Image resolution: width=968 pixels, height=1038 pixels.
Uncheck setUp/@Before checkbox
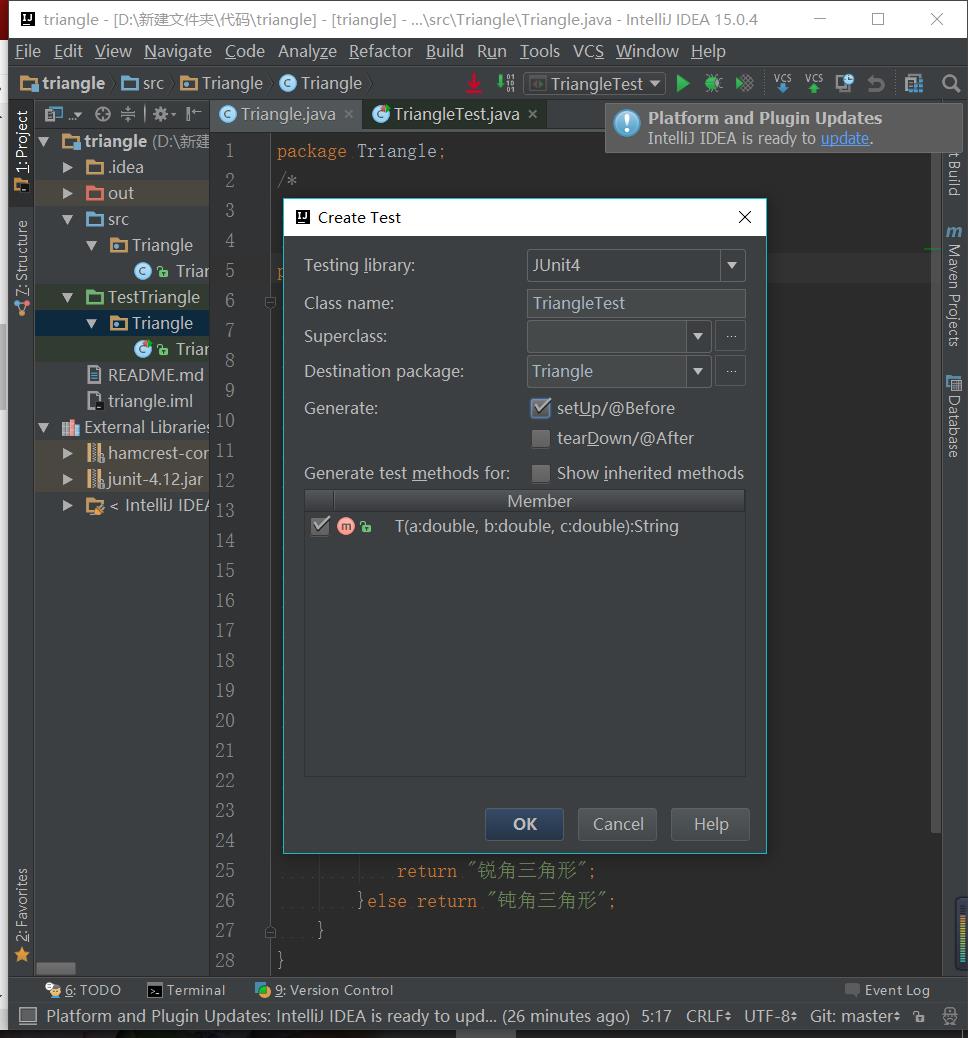point(541,408)
